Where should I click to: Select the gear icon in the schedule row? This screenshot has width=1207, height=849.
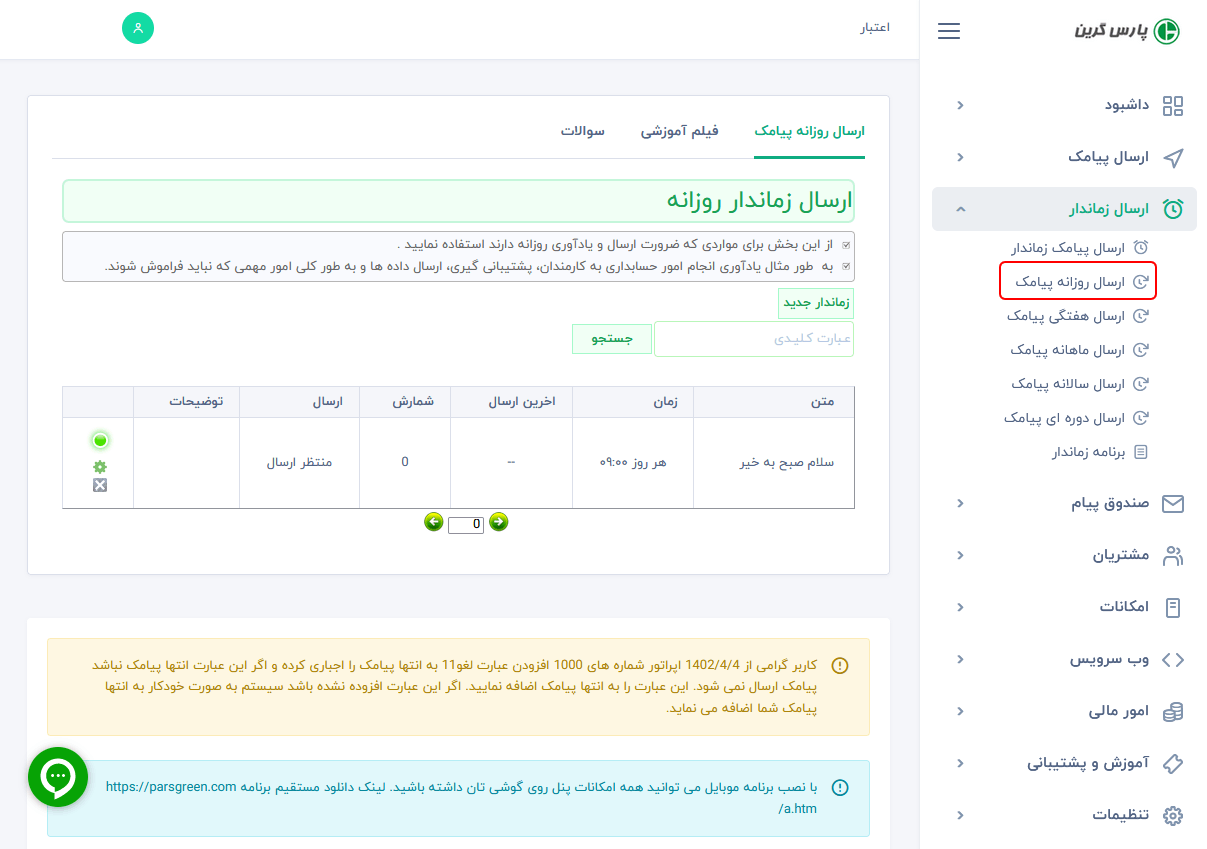[x=98, y=464]
